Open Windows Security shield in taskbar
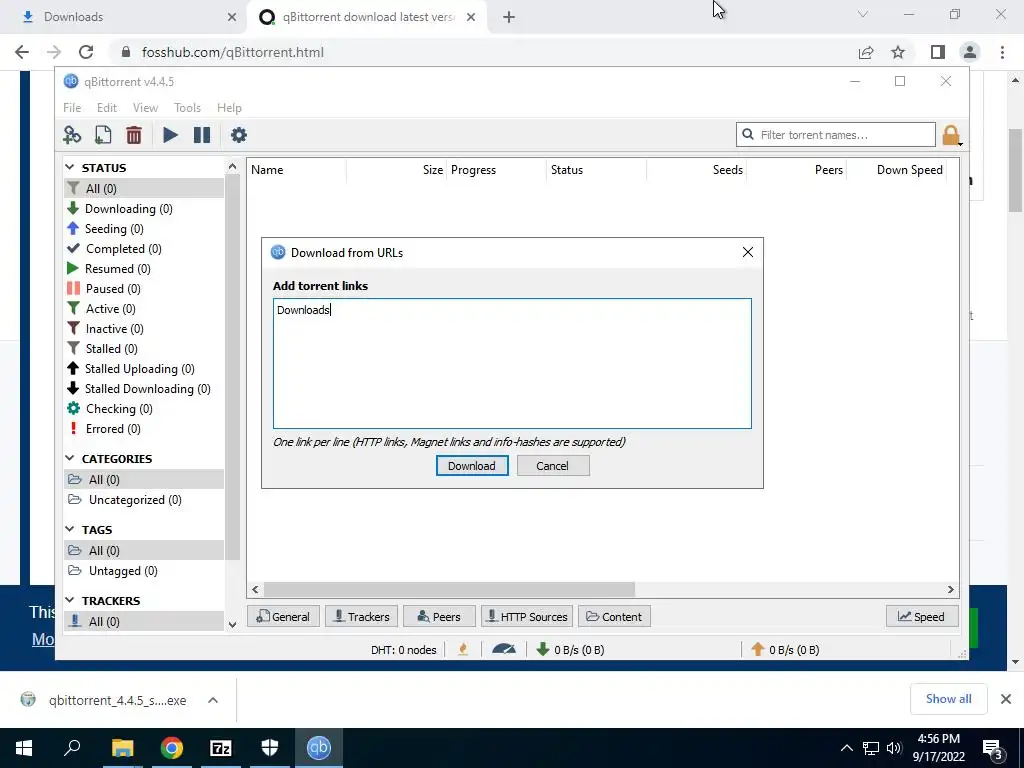This screenshot has height=768, width=1024. [270, 748]
